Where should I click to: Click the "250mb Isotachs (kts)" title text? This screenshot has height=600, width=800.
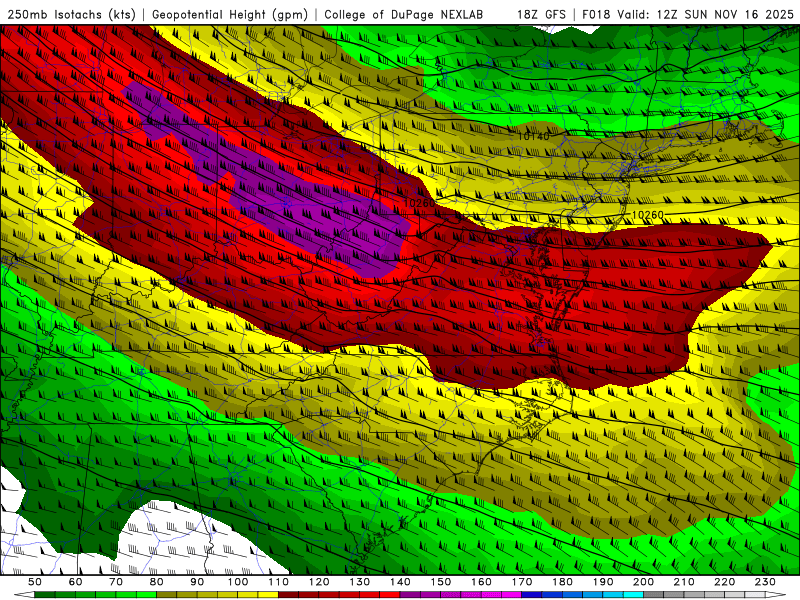pyautogui.click(x=71, y=14)
